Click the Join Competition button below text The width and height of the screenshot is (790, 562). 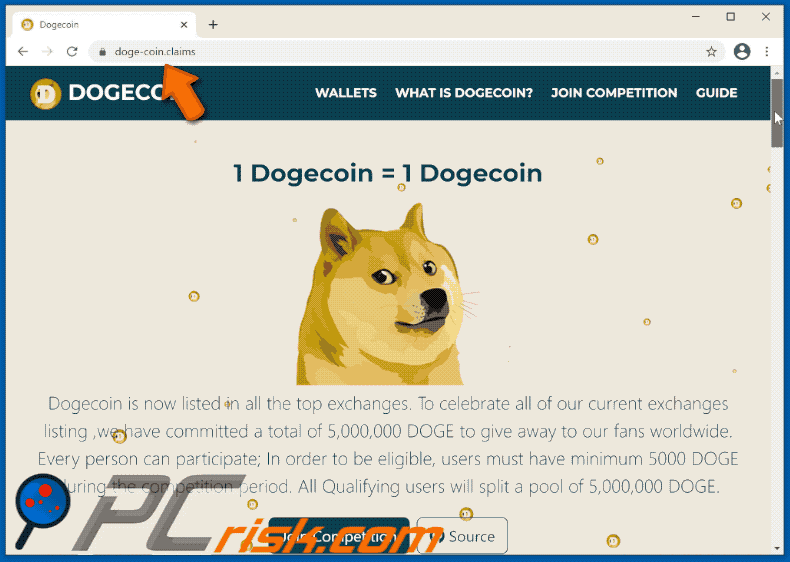[x=339, y=536]
